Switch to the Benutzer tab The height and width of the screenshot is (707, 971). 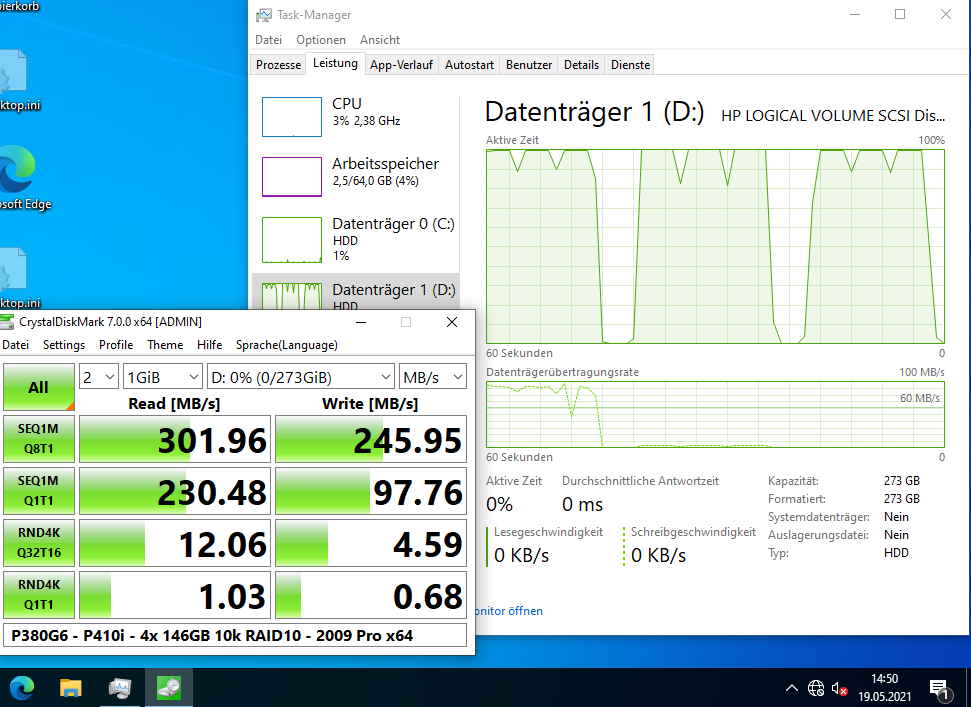click(x=529, y=65)
